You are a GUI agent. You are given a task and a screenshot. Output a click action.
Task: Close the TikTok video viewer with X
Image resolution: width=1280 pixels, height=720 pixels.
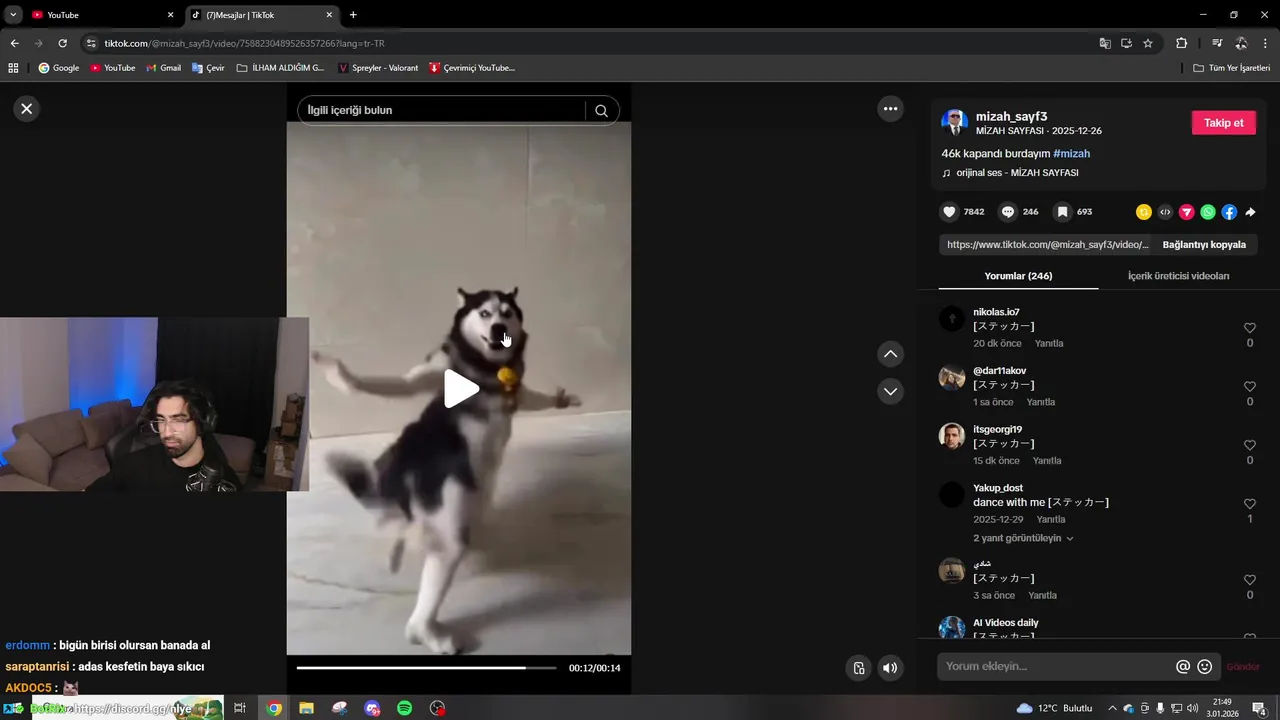[27, 108]
